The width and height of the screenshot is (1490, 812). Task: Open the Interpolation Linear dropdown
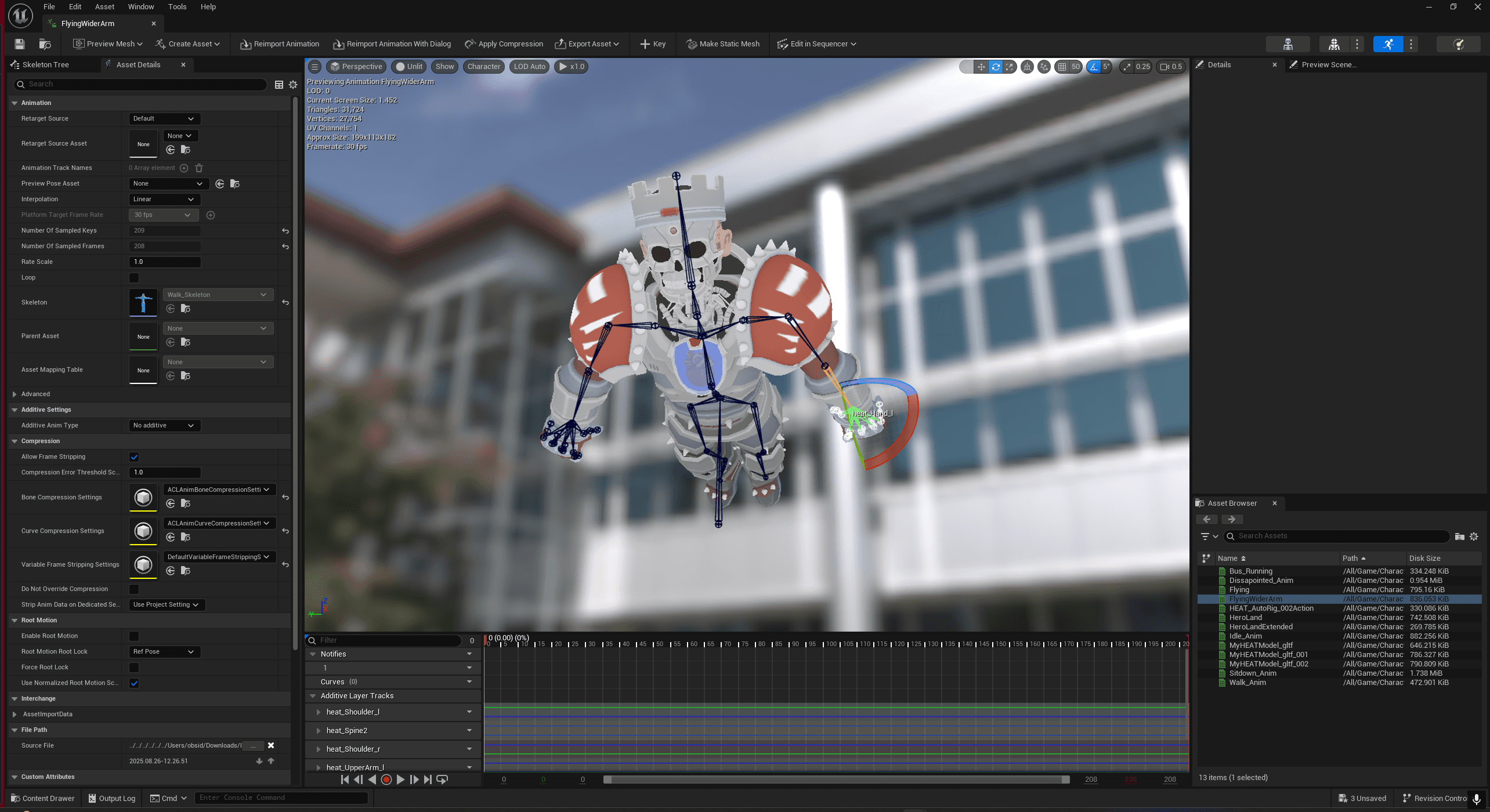pyautogui.click(x=164, y=200)
